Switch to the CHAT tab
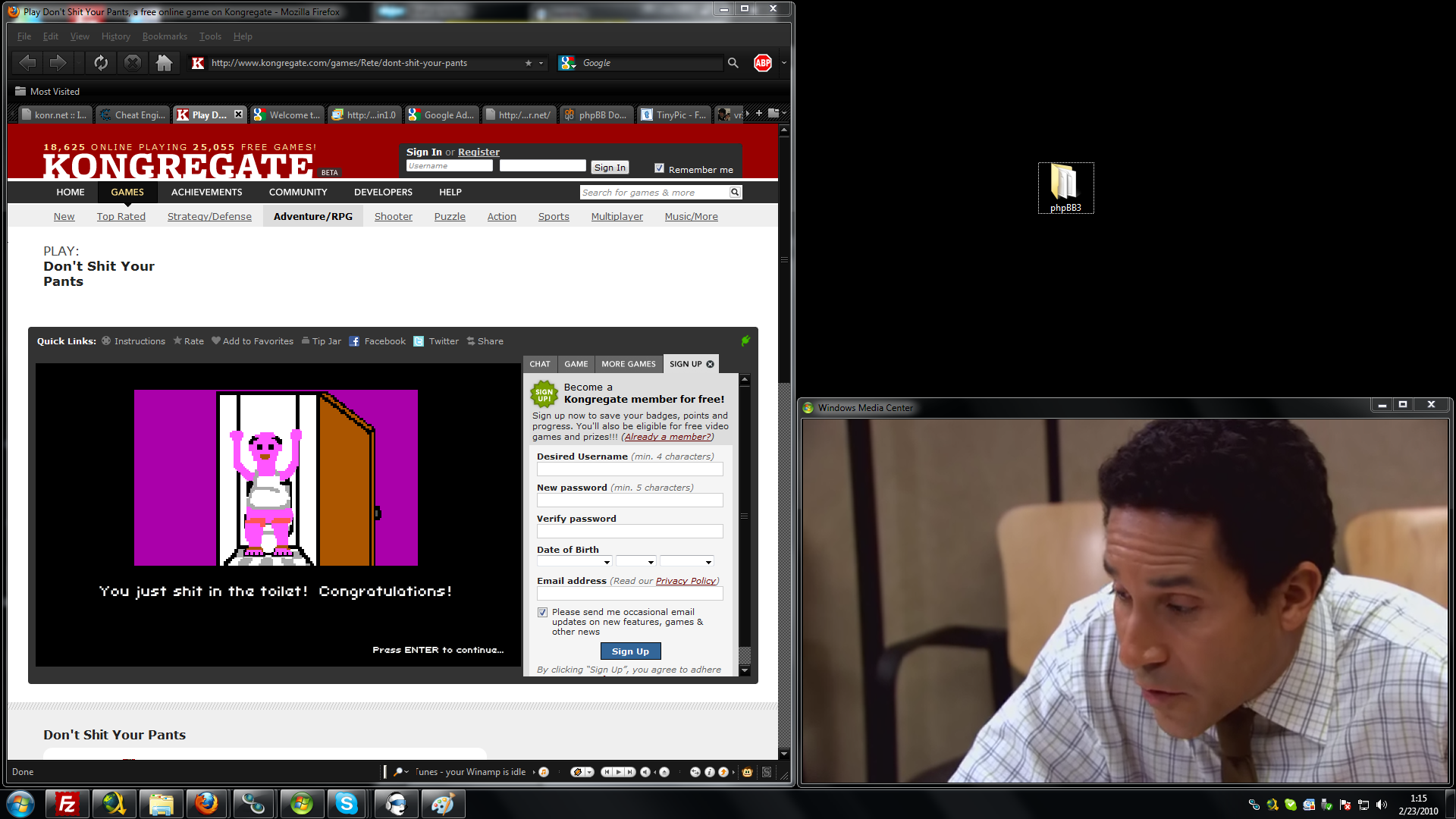Image resolution: width=1456 pixels, height=819 pixels. (540, 364)
